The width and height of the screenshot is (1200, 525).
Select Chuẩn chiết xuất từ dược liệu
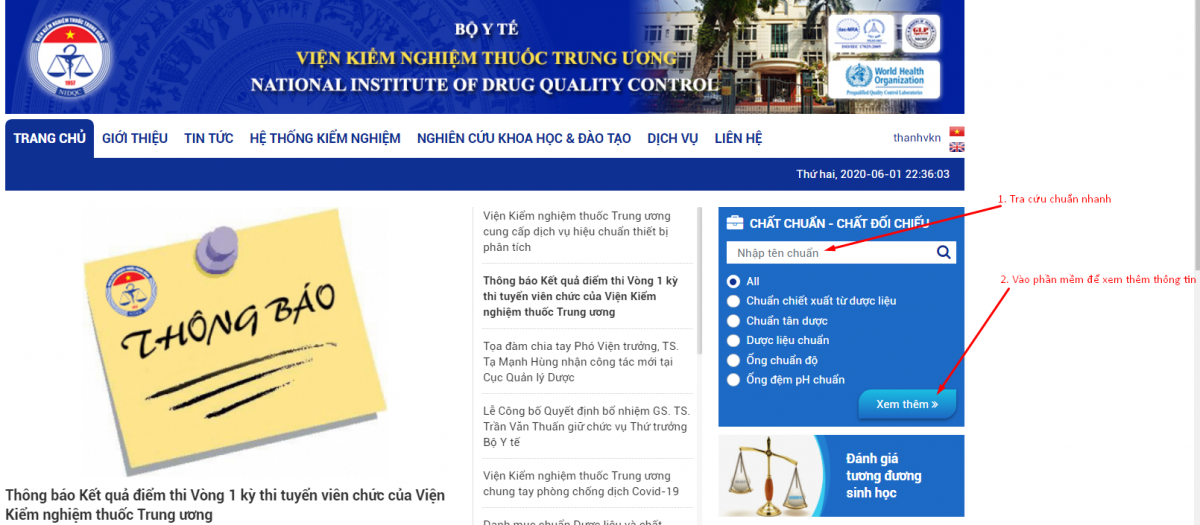[x=734, y=301]
